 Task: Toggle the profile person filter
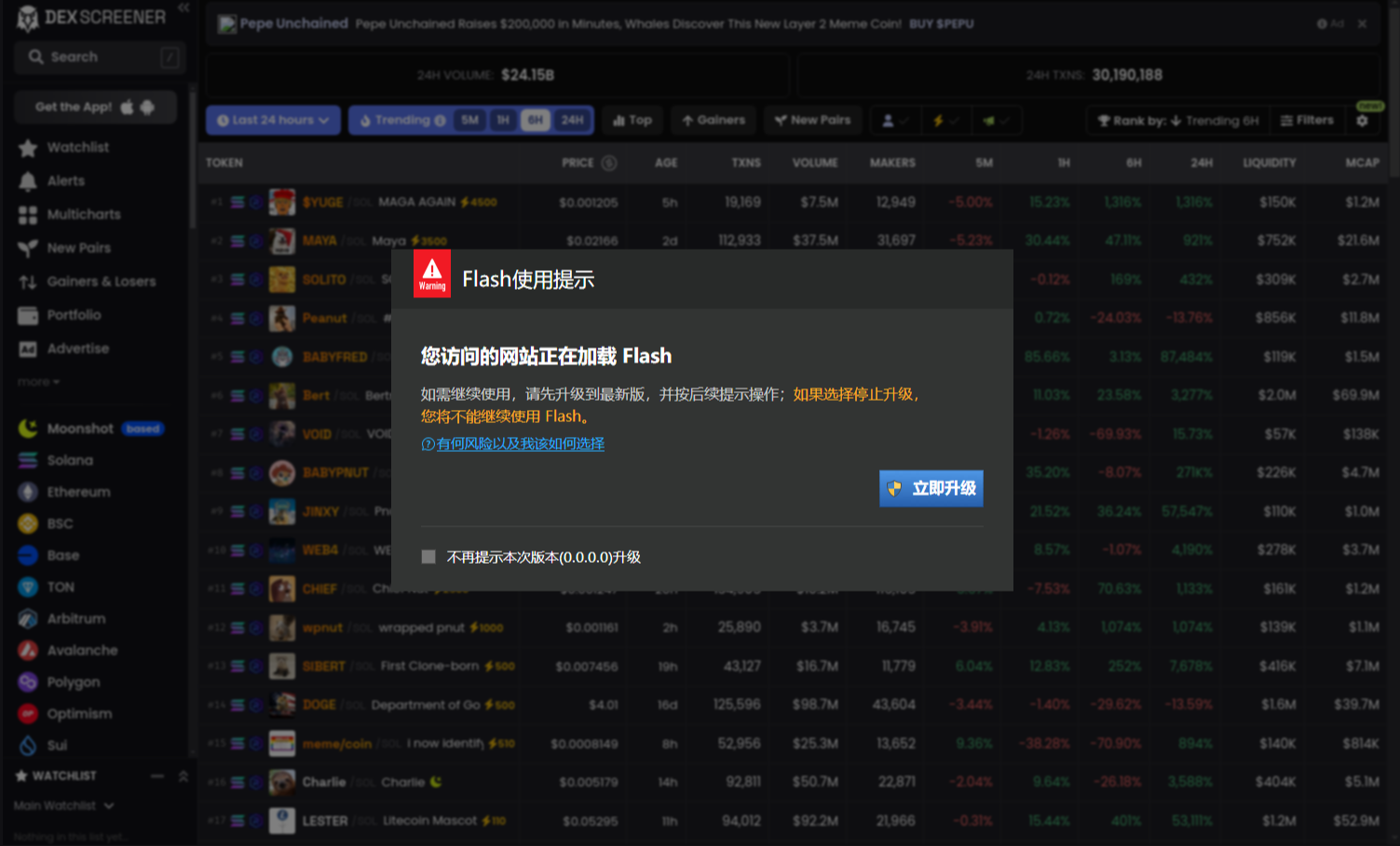(x=895, y=120)
